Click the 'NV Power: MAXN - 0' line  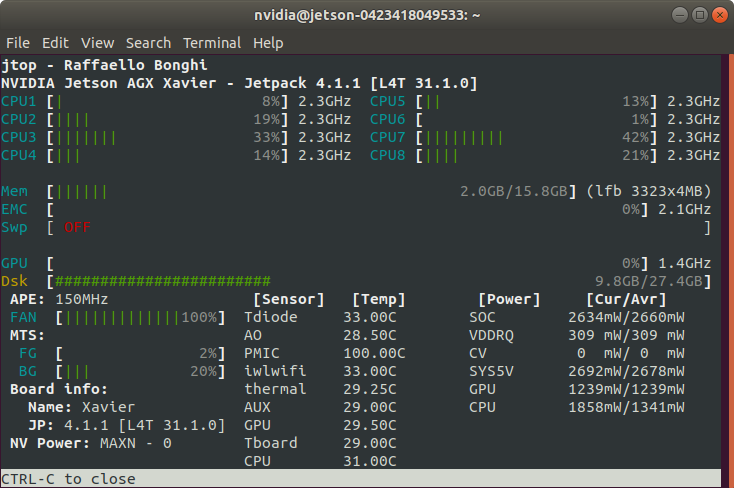point(91,443)
